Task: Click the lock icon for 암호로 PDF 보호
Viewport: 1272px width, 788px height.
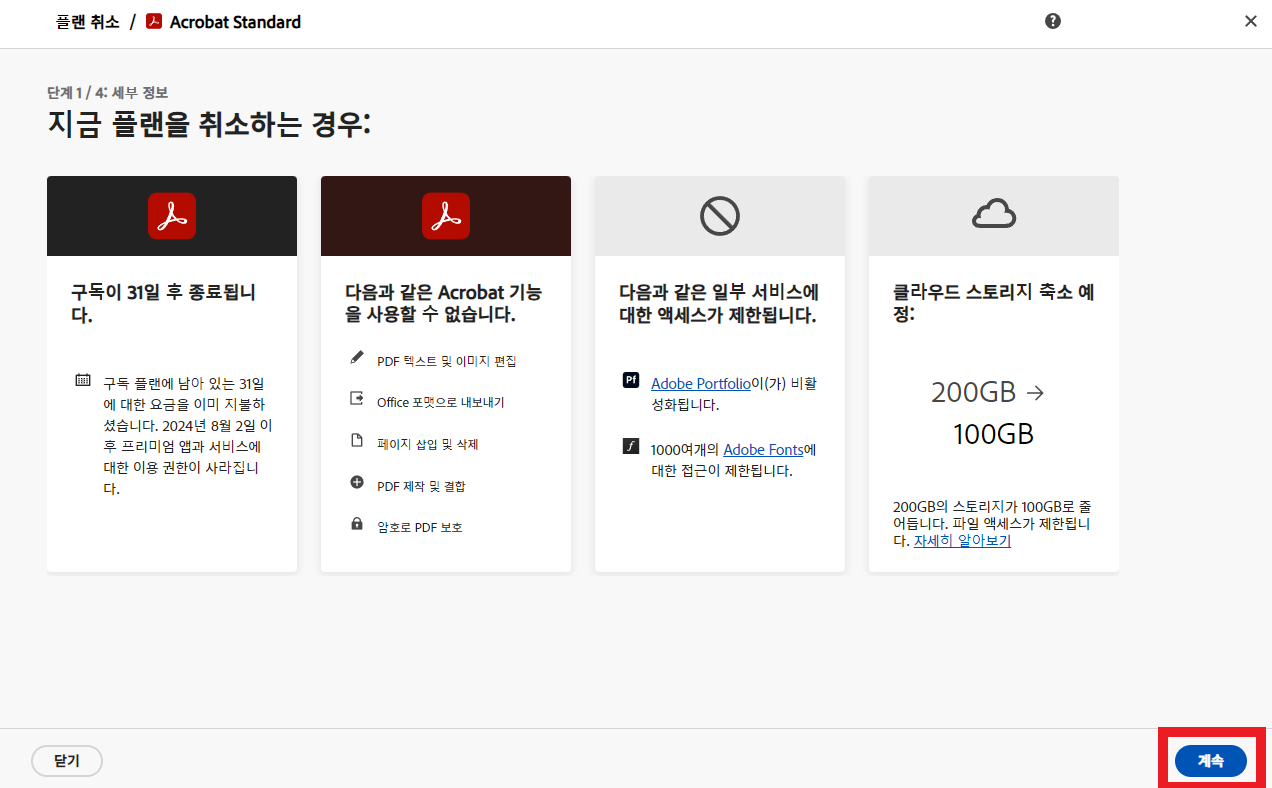Action: (357, 523)
